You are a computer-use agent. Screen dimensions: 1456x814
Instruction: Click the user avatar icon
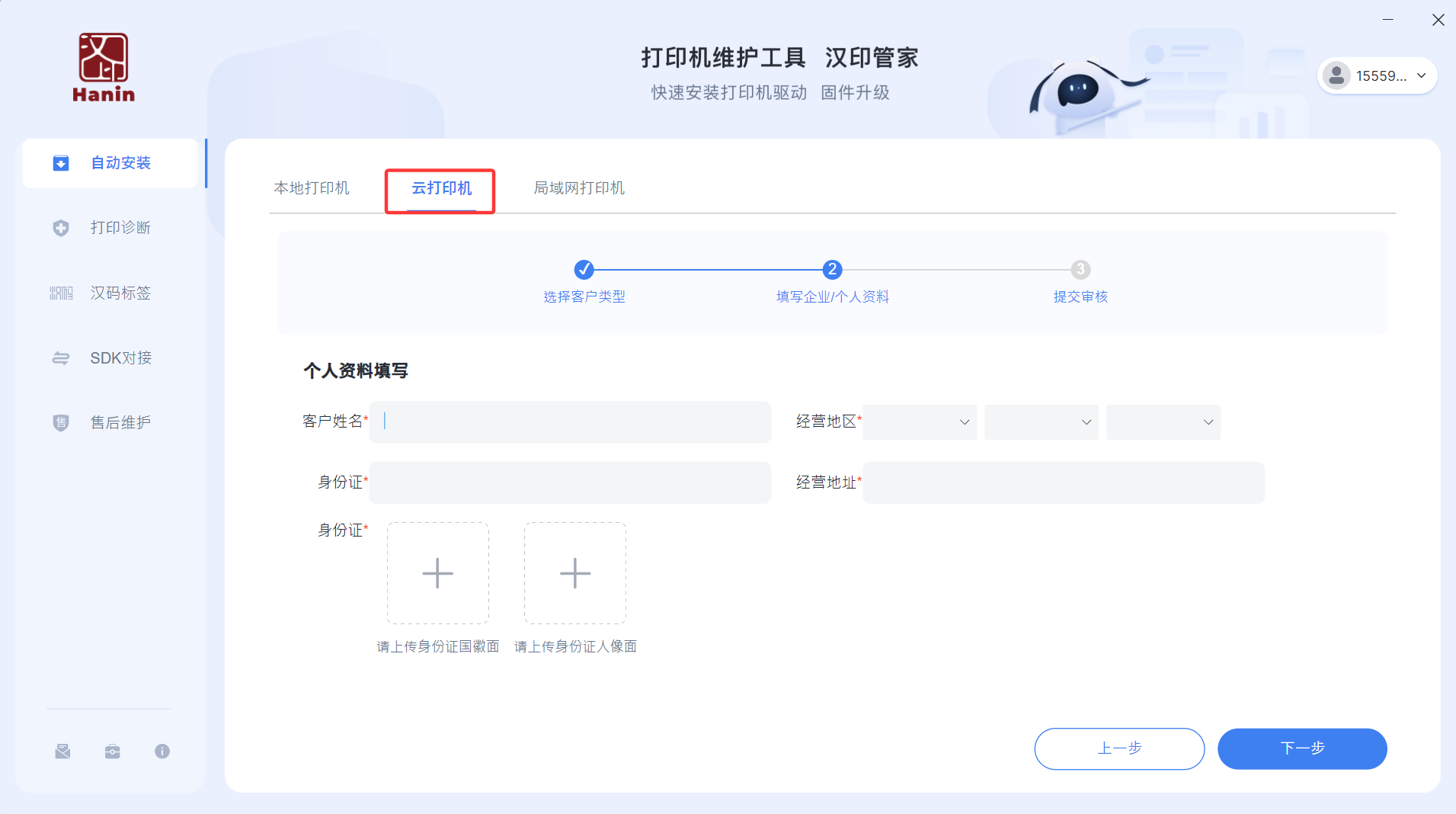click(x=1336, y=75)
